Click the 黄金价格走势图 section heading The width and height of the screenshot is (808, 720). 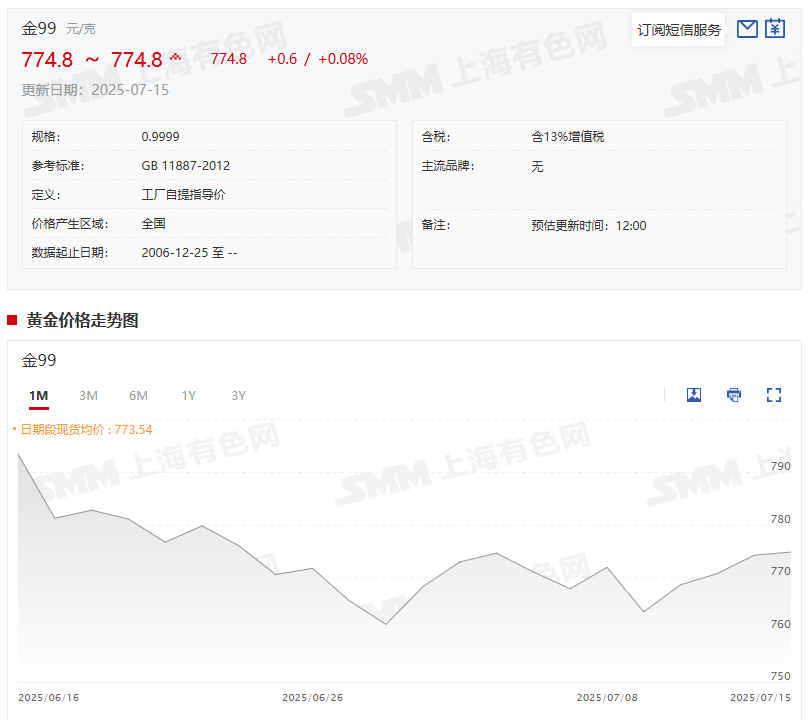[82, 320]
